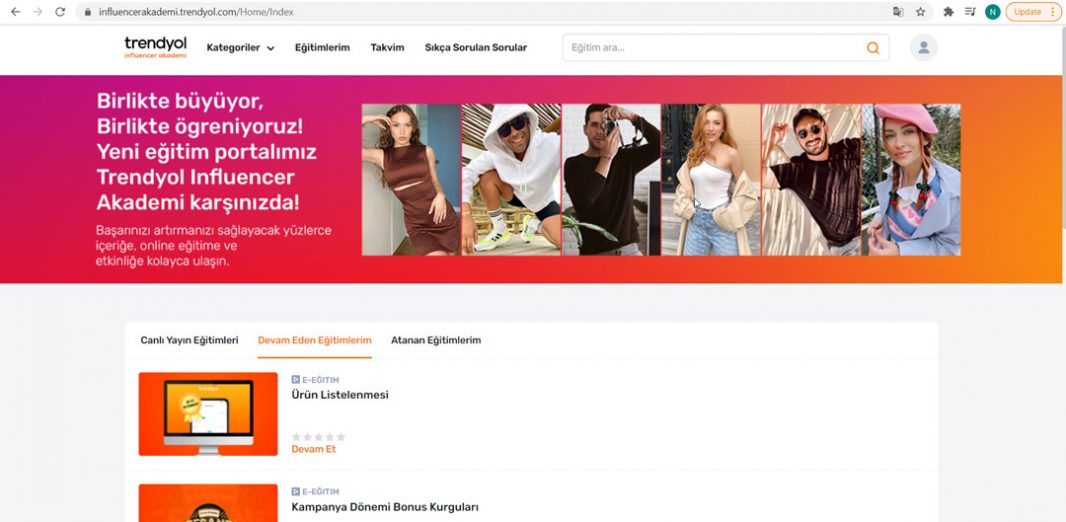Viewport: 1066px width, 522px height.
Task: Reload the Trendyol page
Action: coord(60,12)
